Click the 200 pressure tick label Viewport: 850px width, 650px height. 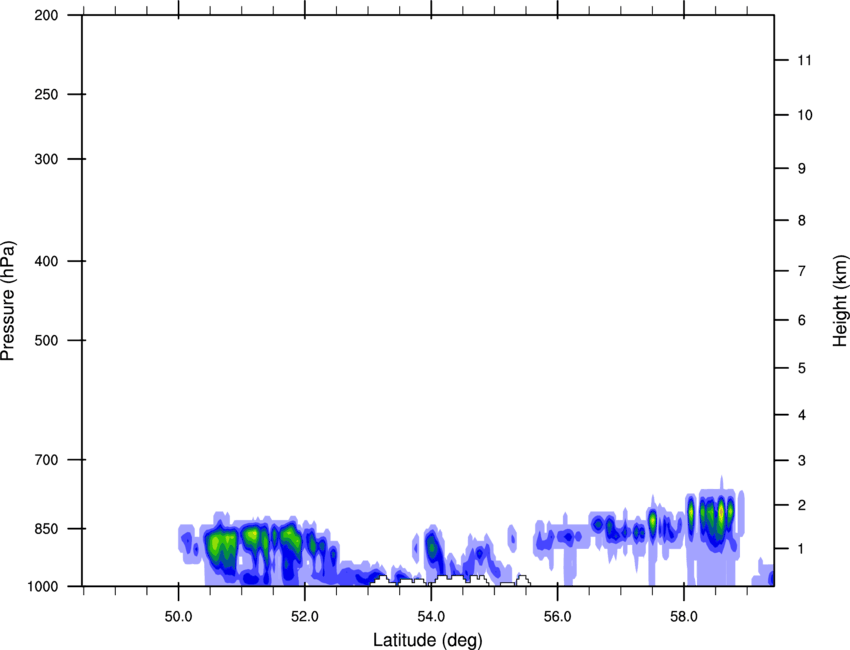coord(46,15)
